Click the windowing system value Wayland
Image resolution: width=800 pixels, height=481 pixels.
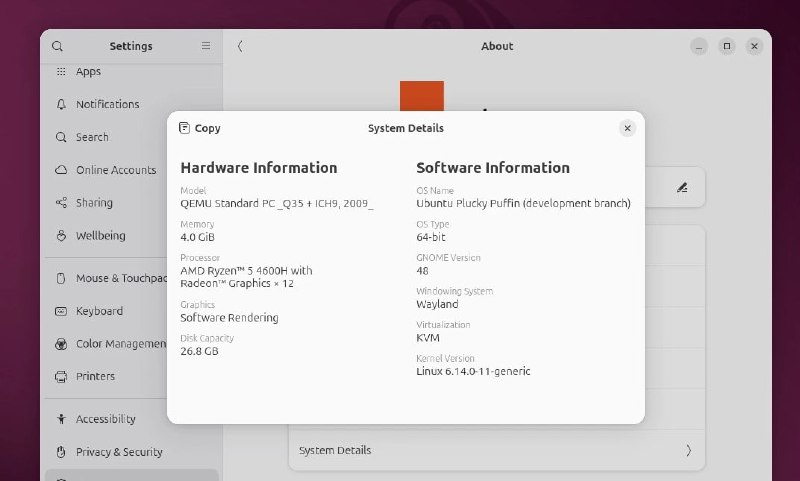pos(437,305)
